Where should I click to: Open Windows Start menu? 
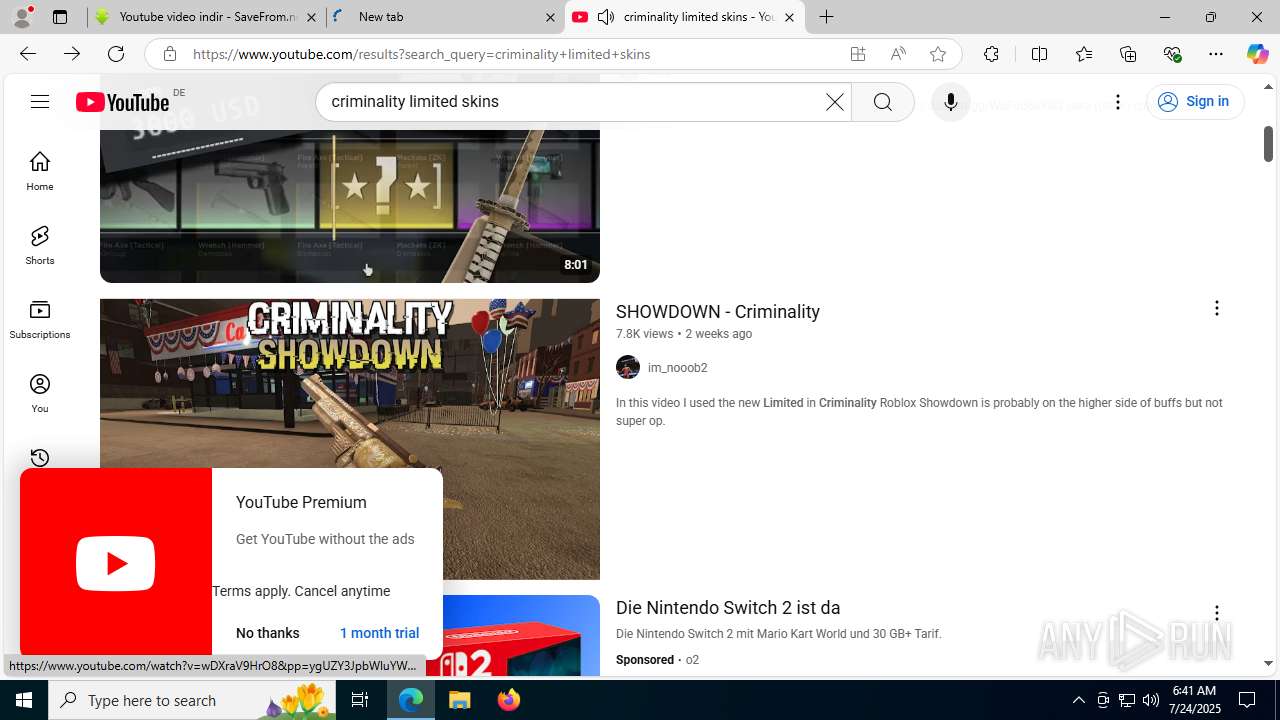tap(24, 700)
